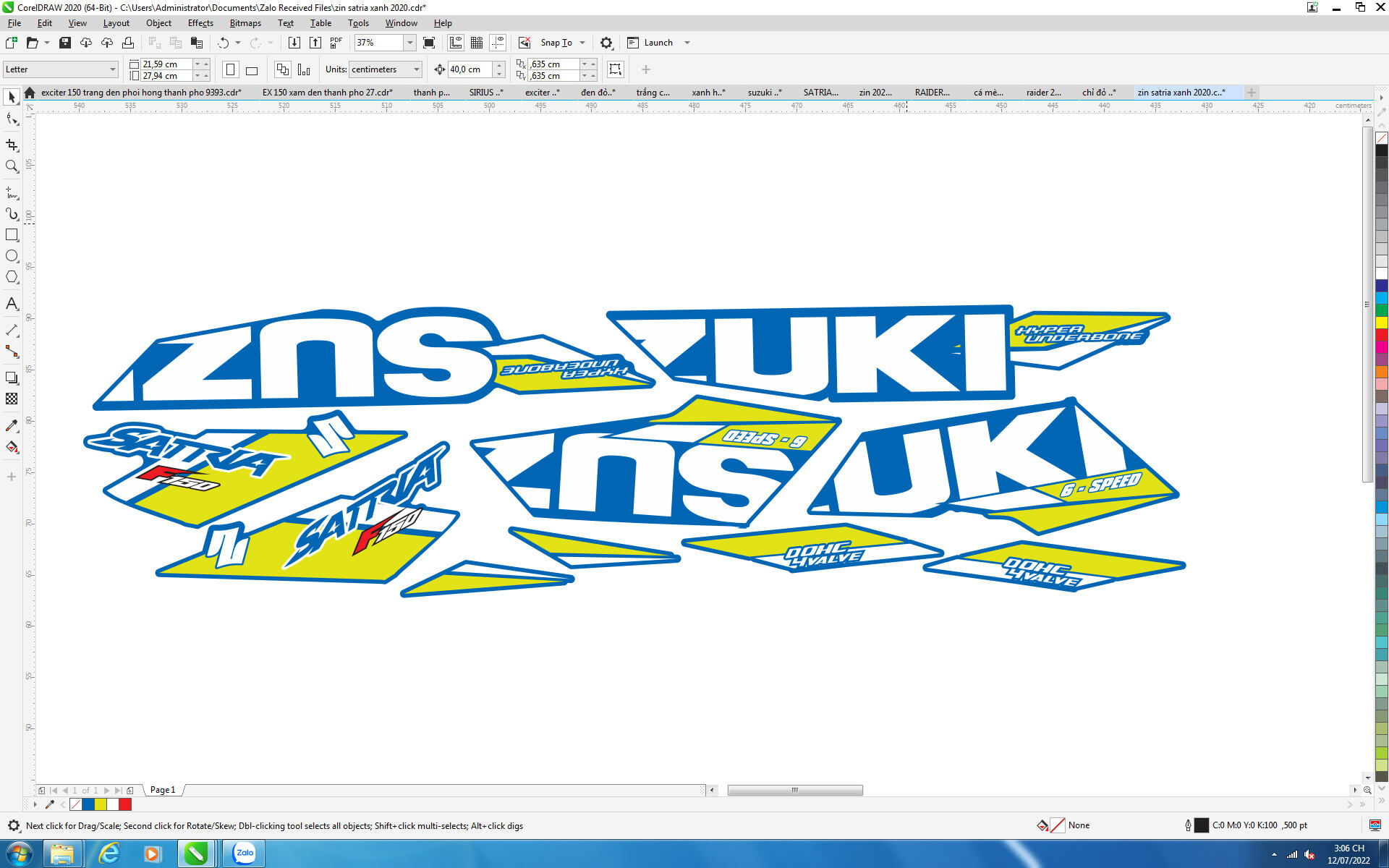Click the Import icon
1389x868 pixels.
click(x=294, y=43)
